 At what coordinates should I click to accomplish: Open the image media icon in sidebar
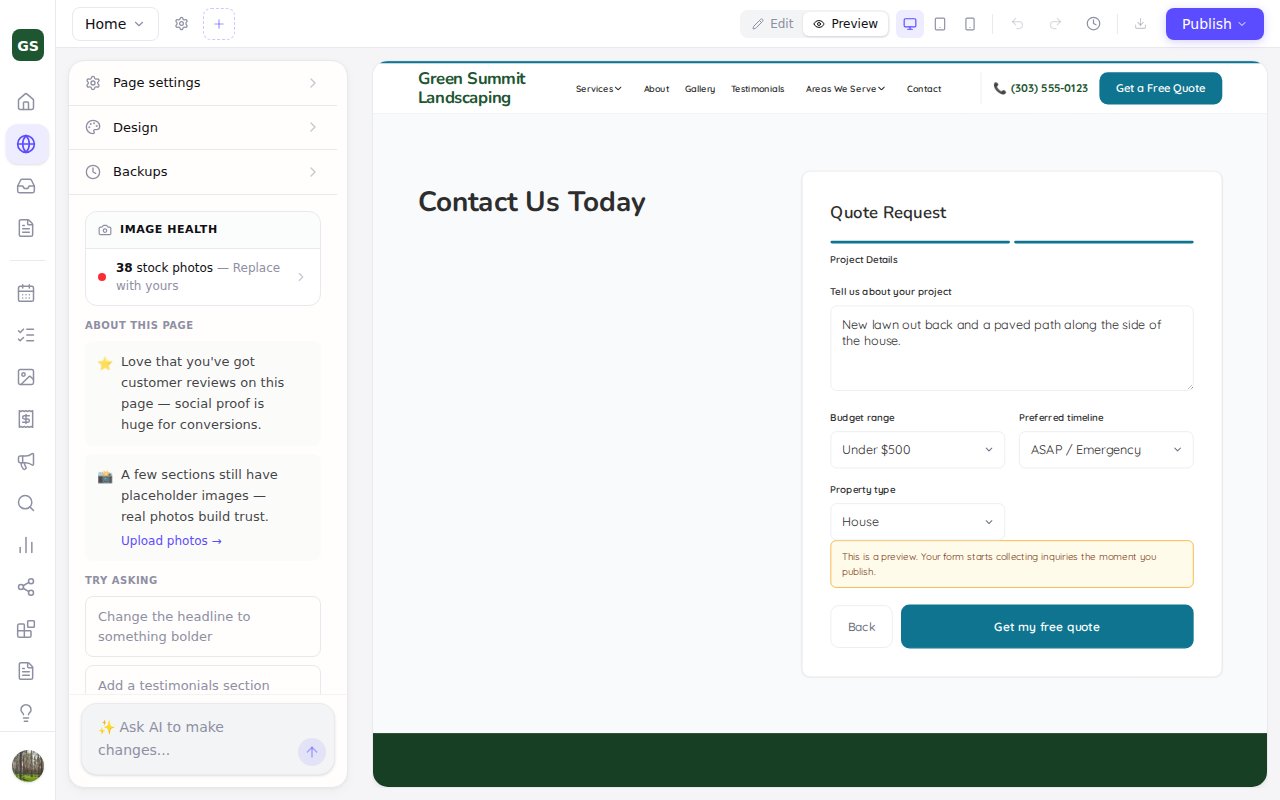[27, 377]
